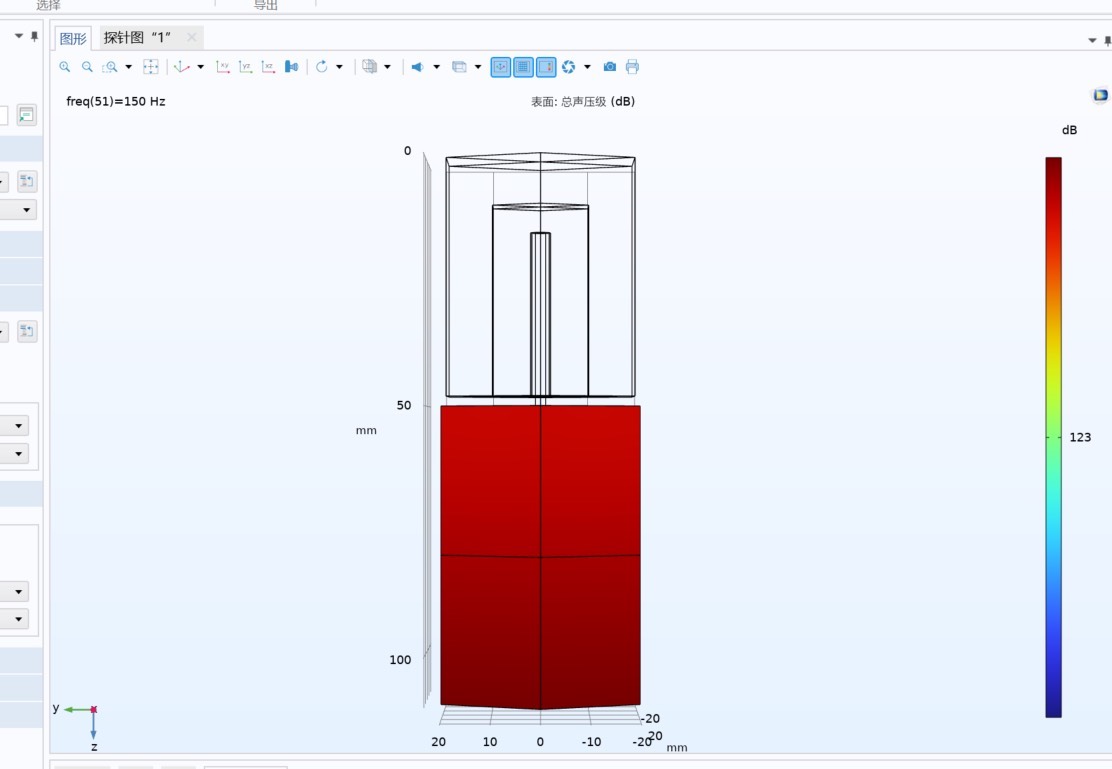This screenshot has height=769, width=1112.
Task: Click the thin inner rod in the wireframe
Action: [540, 314]
